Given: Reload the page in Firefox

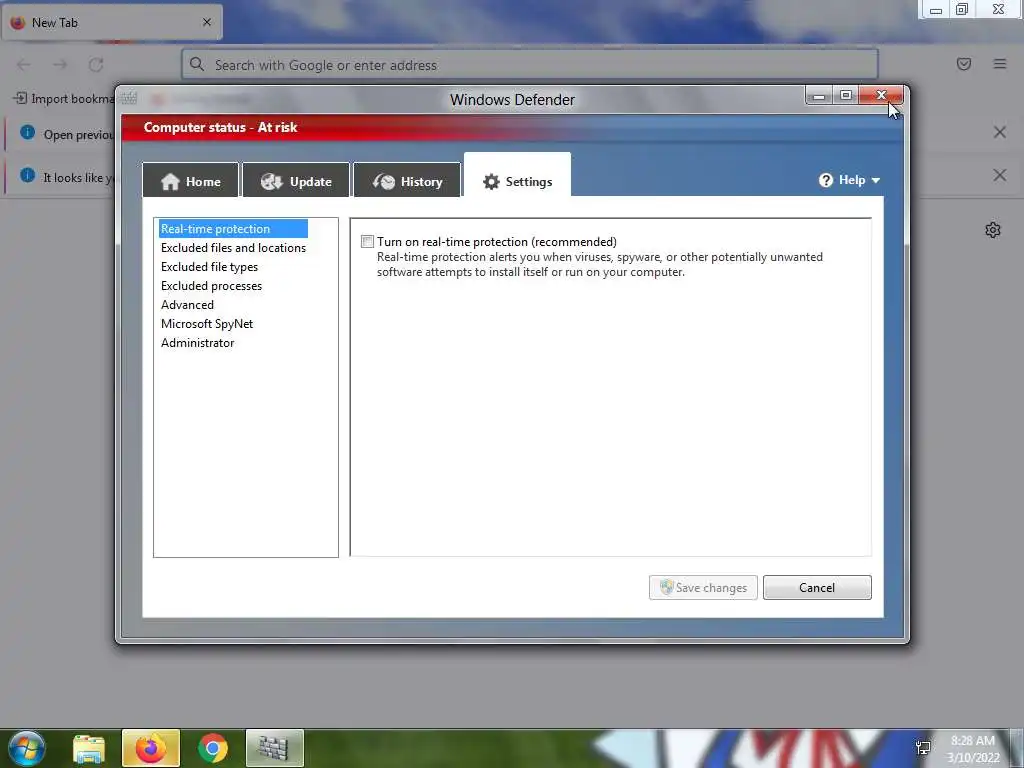Looking at the screenshot, I should pyautogui.click(x=96, y=65).
